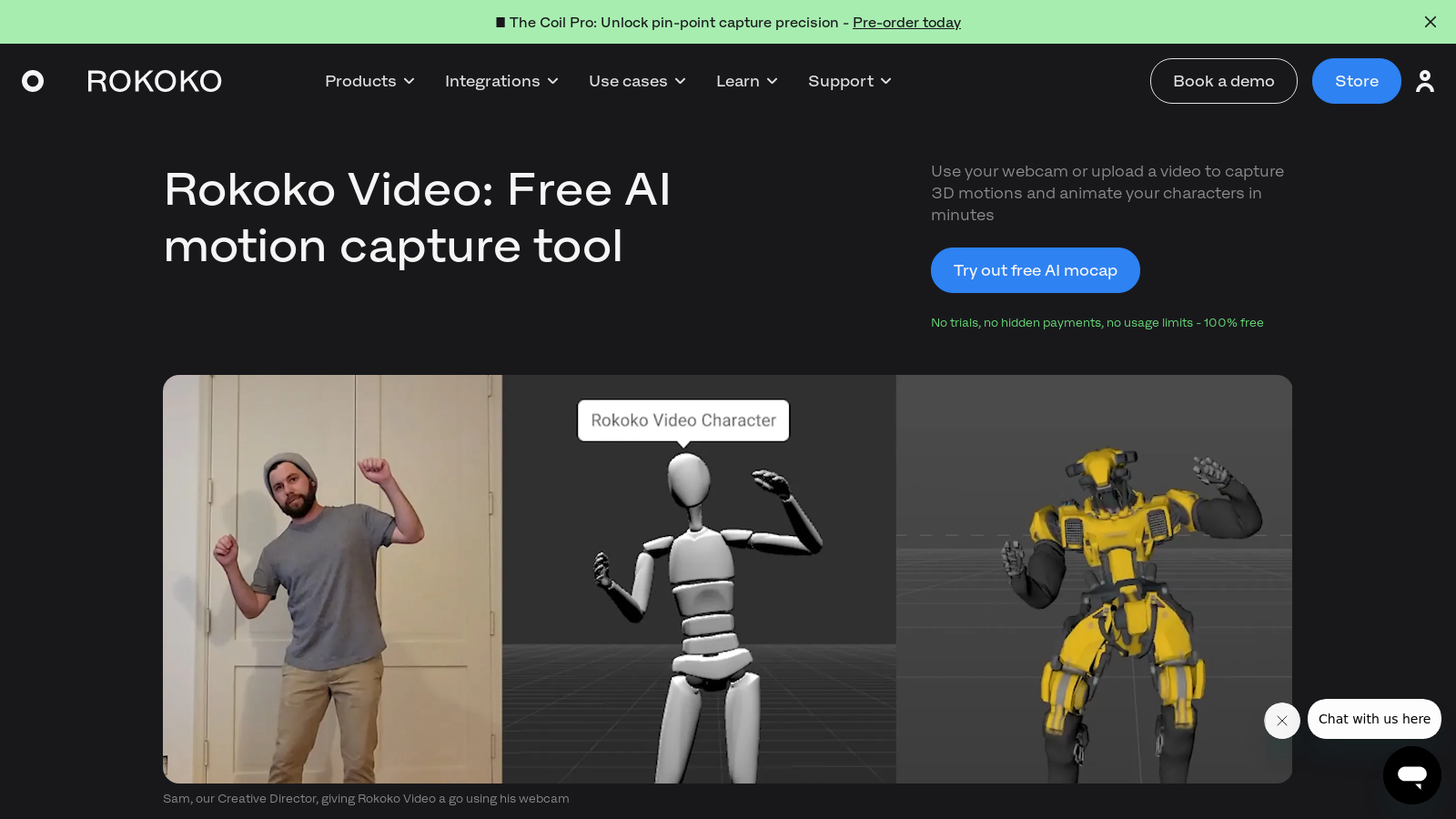Expand the Integrations dropdown menu
1456x819 pixels.
tap(501, 81)
